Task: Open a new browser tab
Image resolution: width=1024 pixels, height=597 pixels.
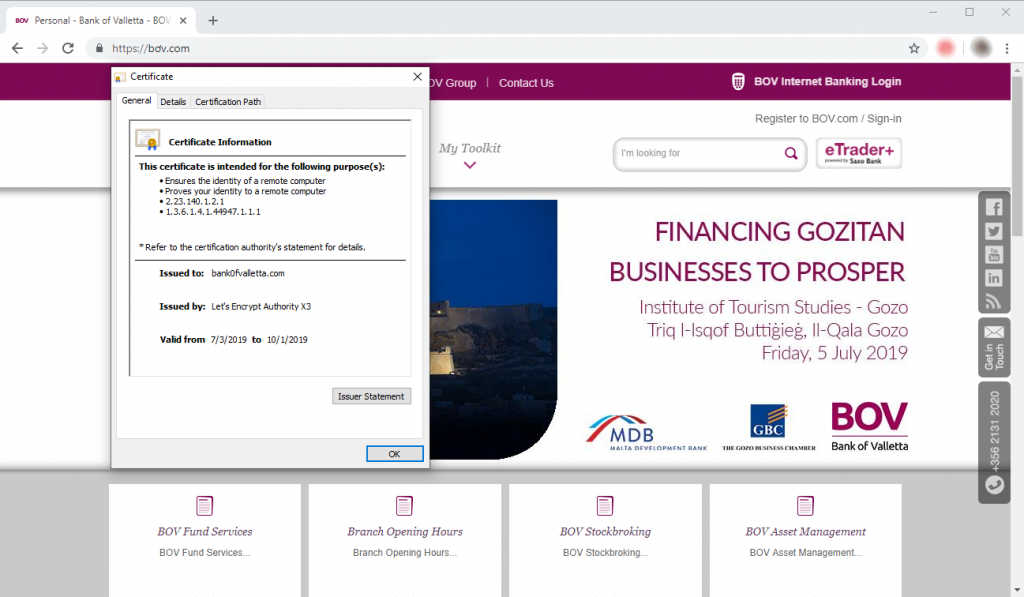Action: 213,20
